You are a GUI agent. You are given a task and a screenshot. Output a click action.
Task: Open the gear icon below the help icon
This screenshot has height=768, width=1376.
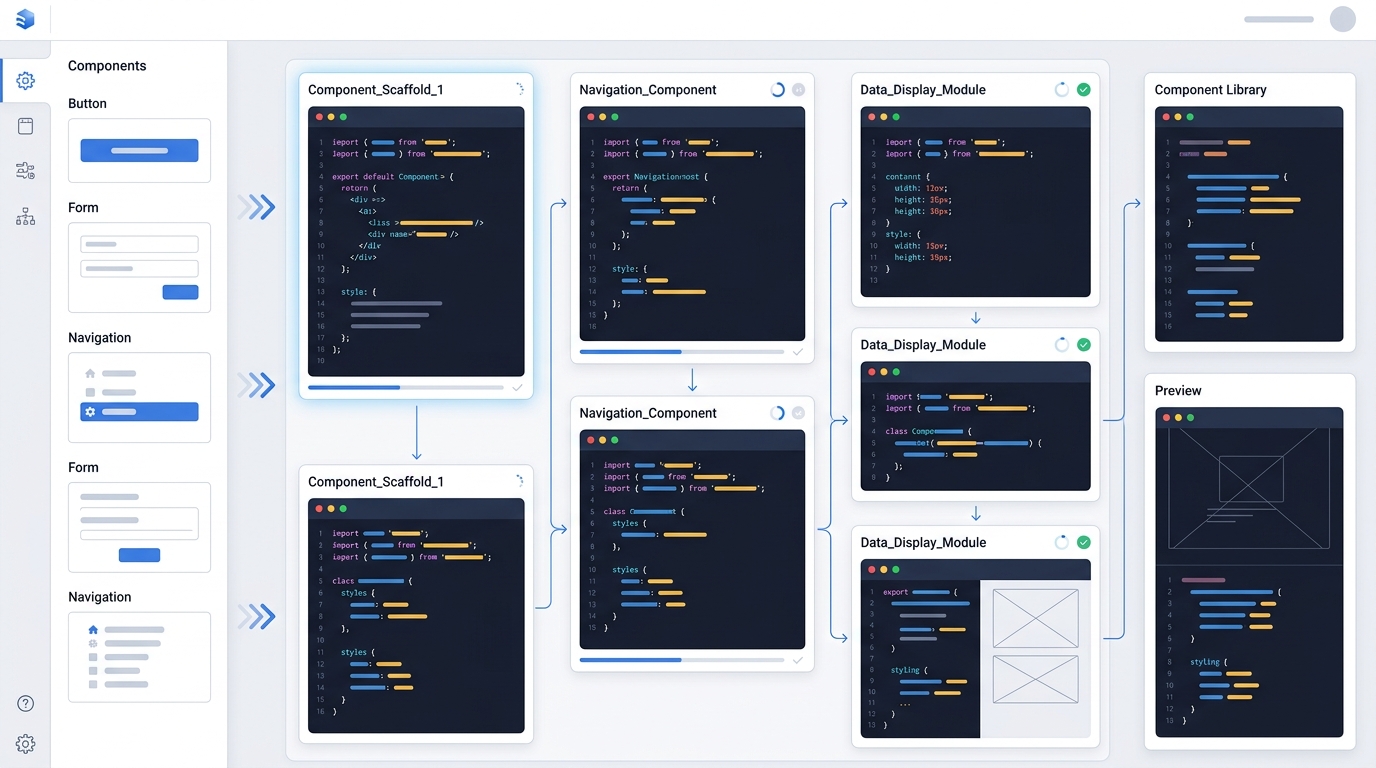click(26, 744)
